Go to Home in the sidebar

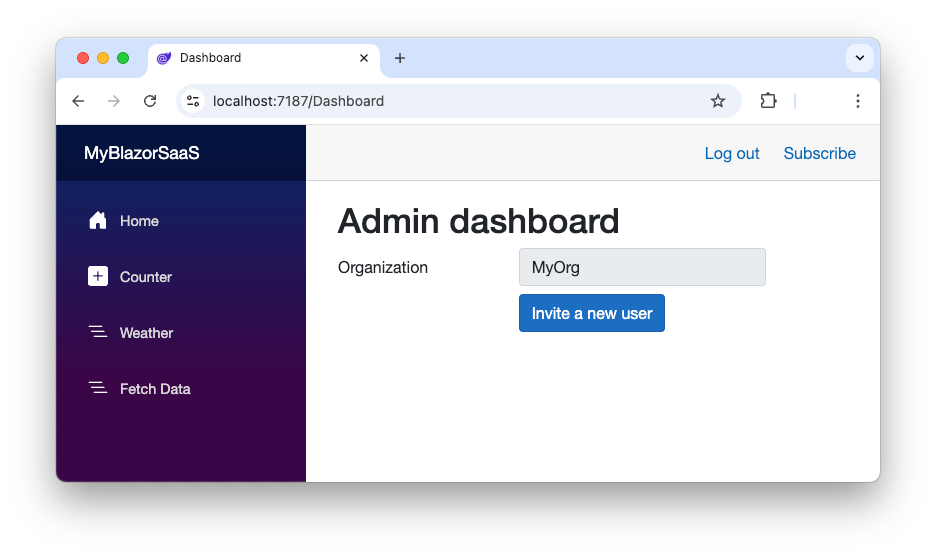tap(139, 221)
